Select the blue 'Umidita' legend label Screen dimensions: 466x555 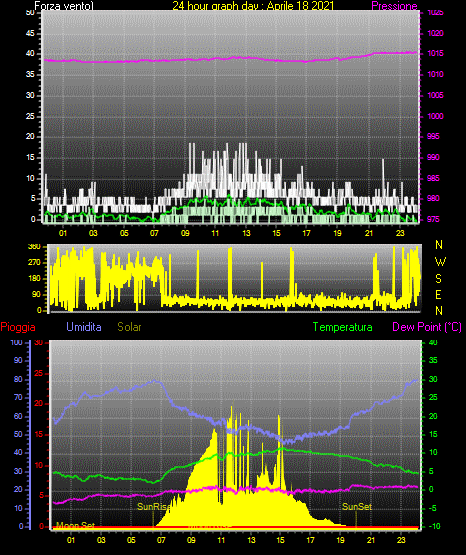(x=84, y=327)
